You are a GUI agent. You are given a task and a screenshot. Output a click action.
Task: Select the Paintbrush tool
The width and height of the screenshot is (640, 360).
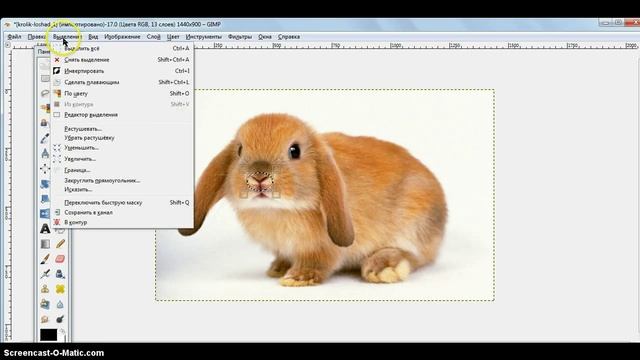tap(45, 259)
